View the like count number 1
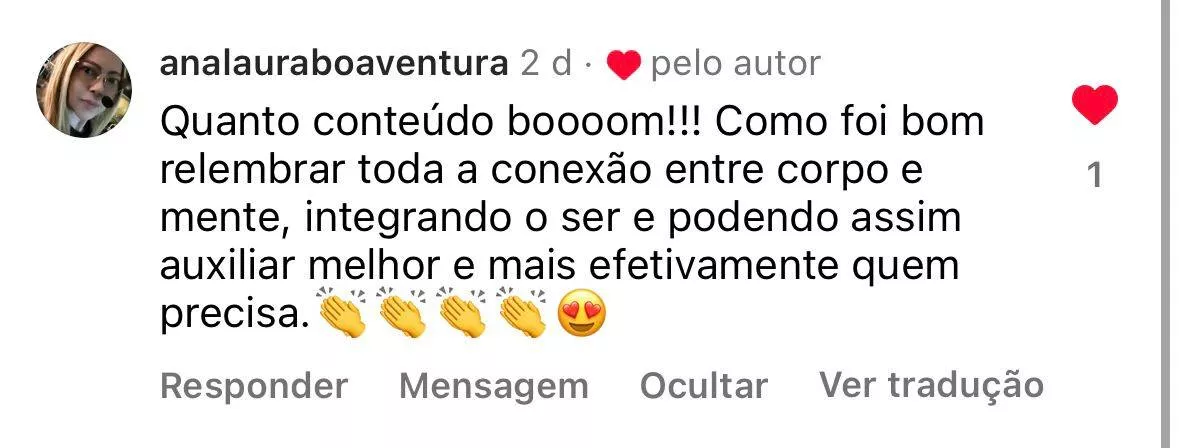 pos(1096,176)
